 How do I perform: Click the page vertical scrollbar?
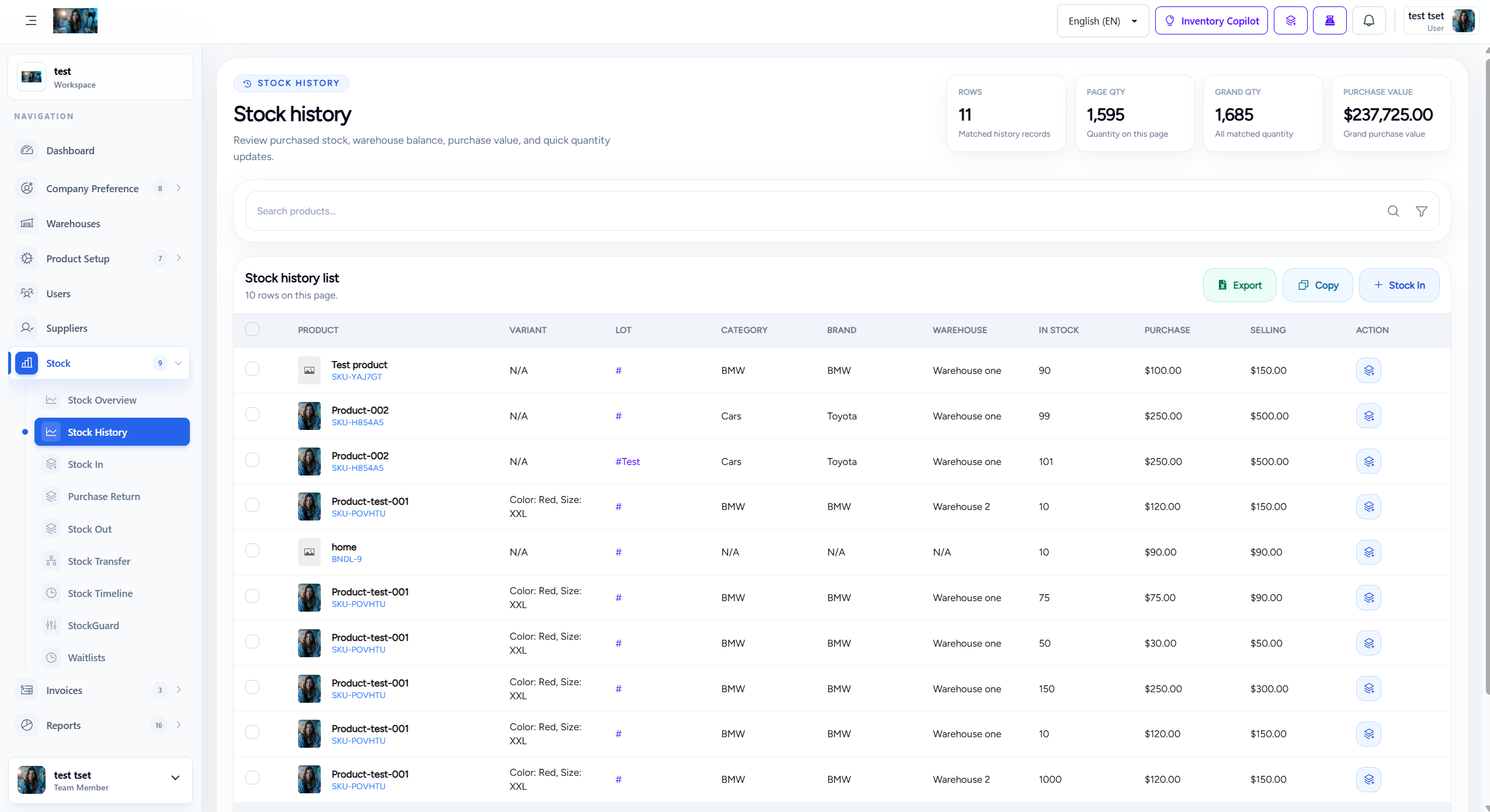click(x=1486, y=374)
